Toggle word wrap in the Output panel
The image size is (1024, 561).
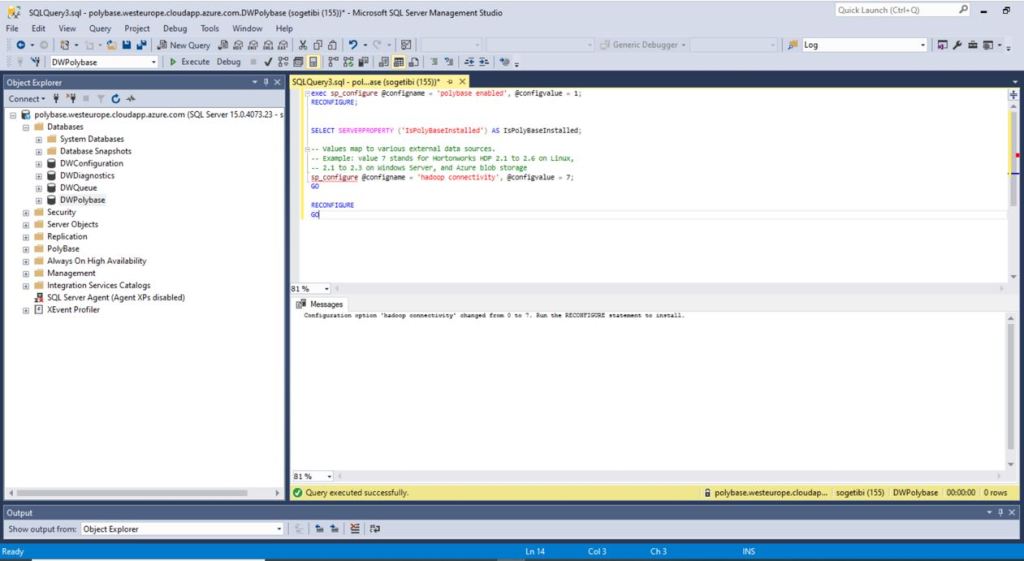point(374,529)
